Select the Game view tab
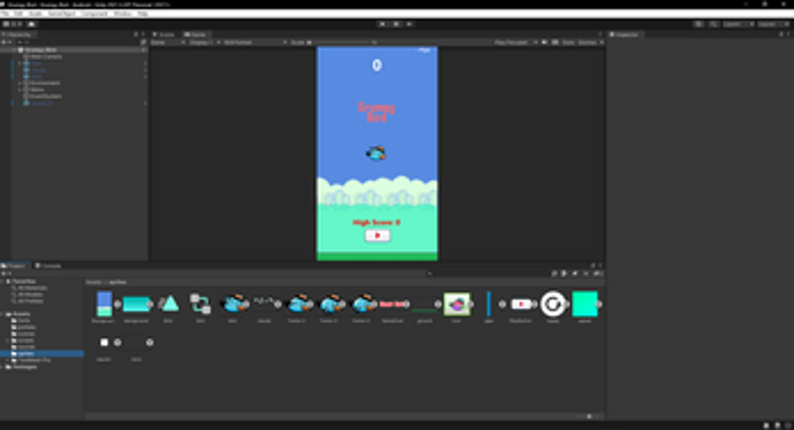 pos(195,34)
